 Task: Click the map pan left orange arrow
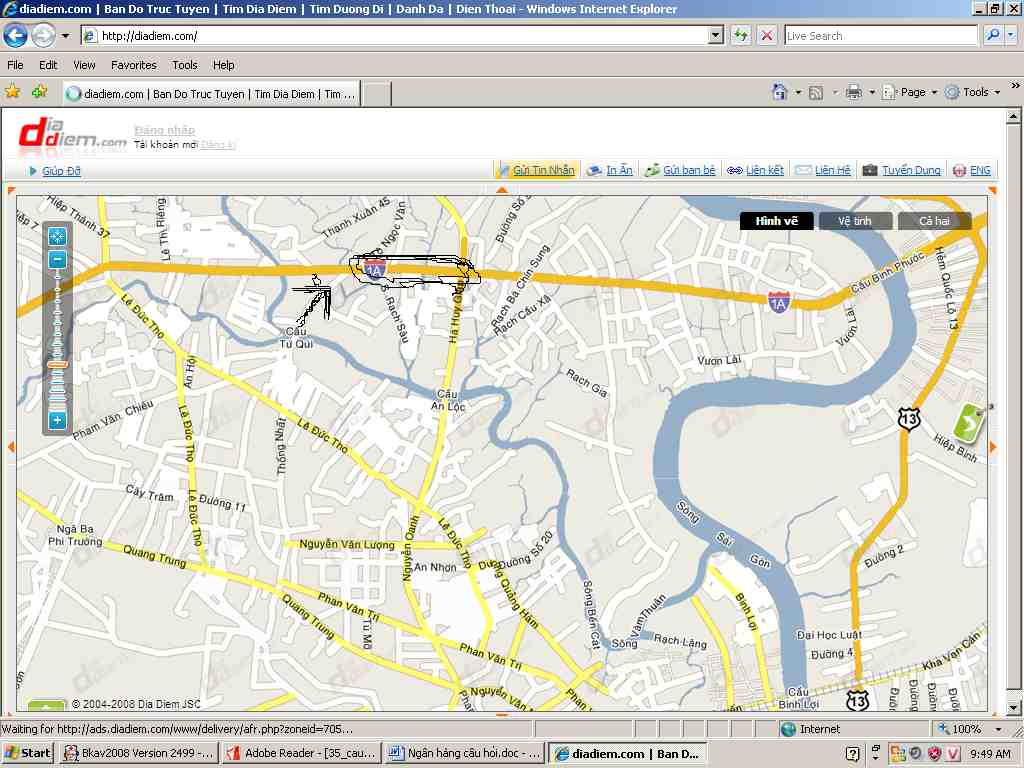click(x=10, y=447)
